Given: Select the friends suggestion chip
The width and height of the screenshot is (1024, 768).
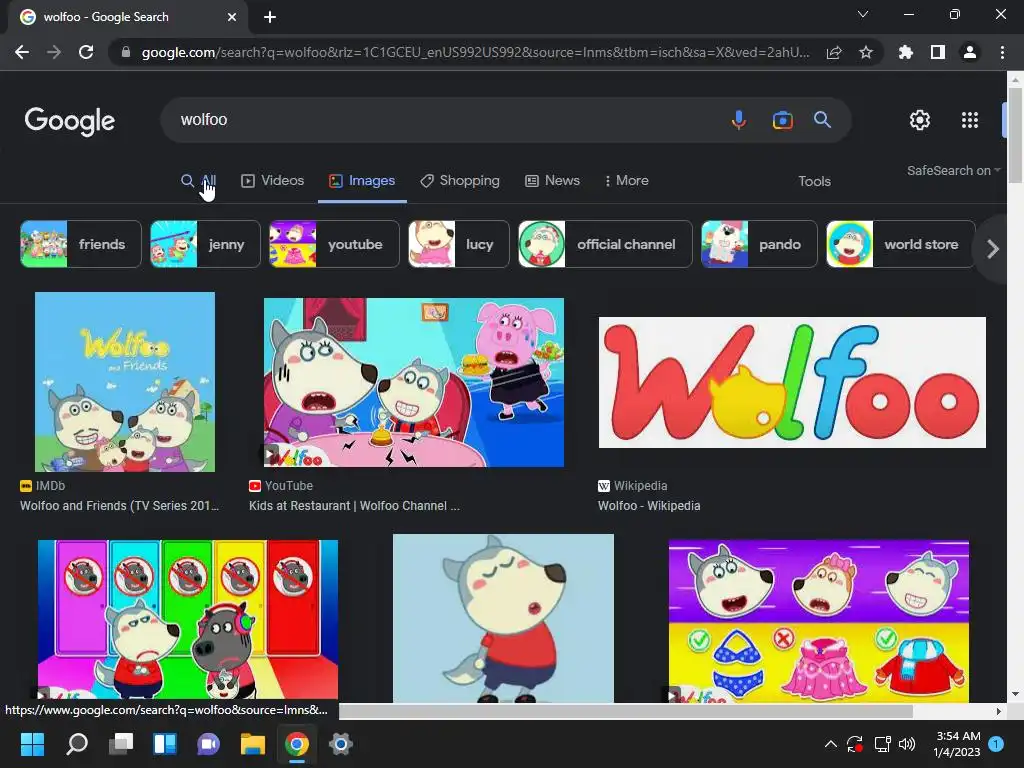Looking at the screenshot, I should click(81, 244).
